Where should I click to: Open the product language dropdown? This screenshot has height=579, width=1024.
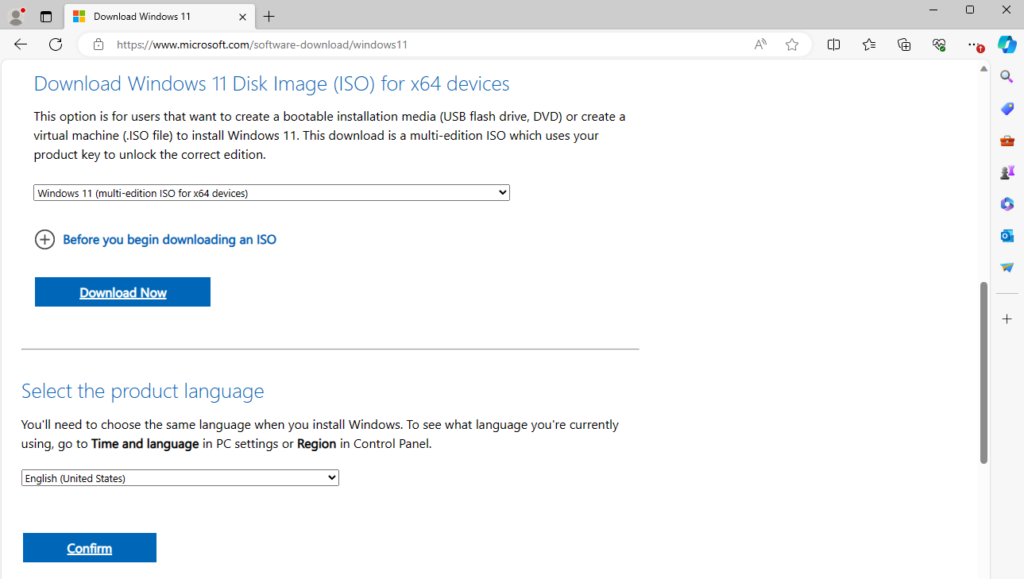click(179, 477)
